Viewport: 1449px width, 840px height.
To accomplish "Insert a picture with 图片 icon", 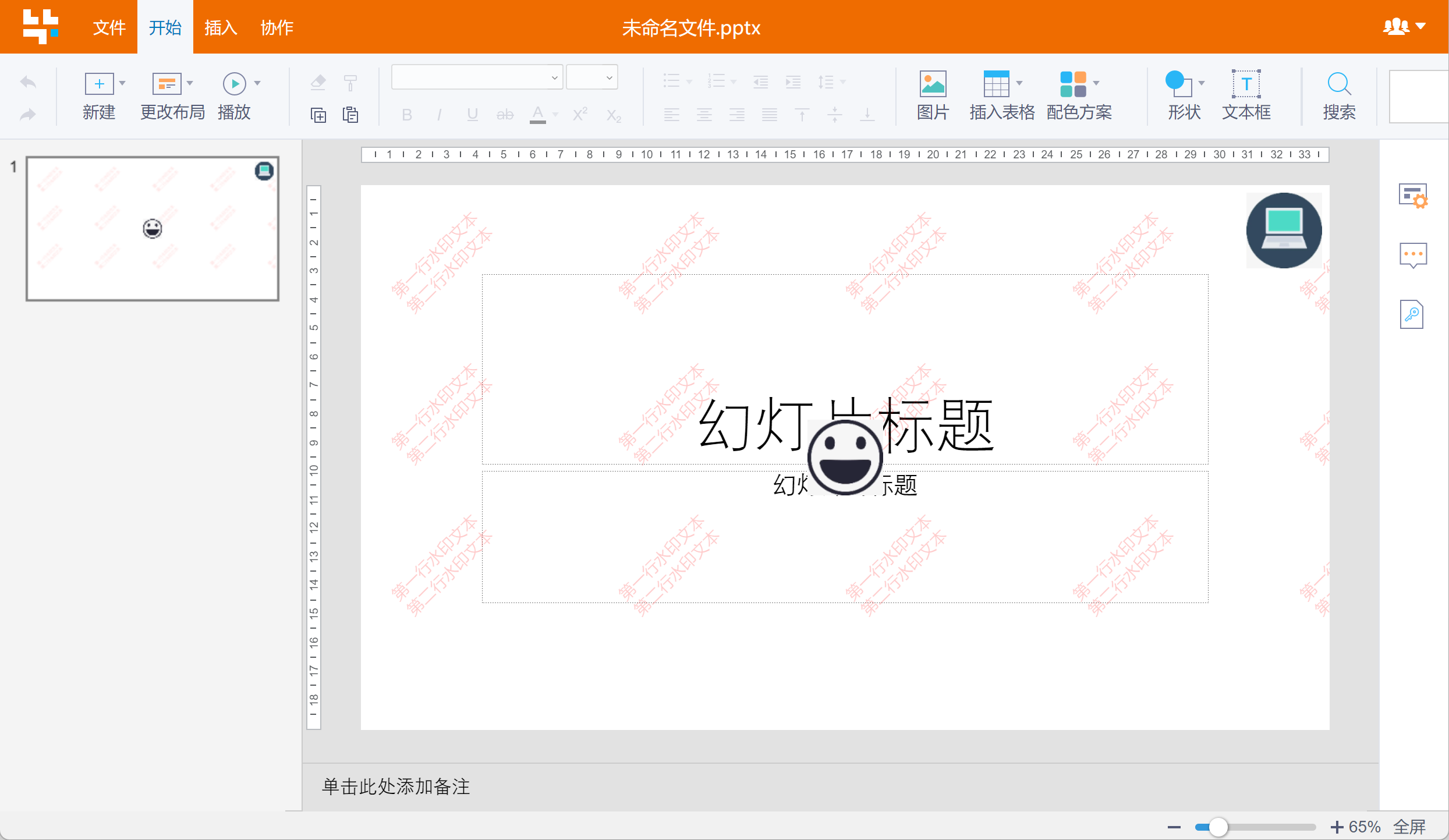I will coord(933,83).
